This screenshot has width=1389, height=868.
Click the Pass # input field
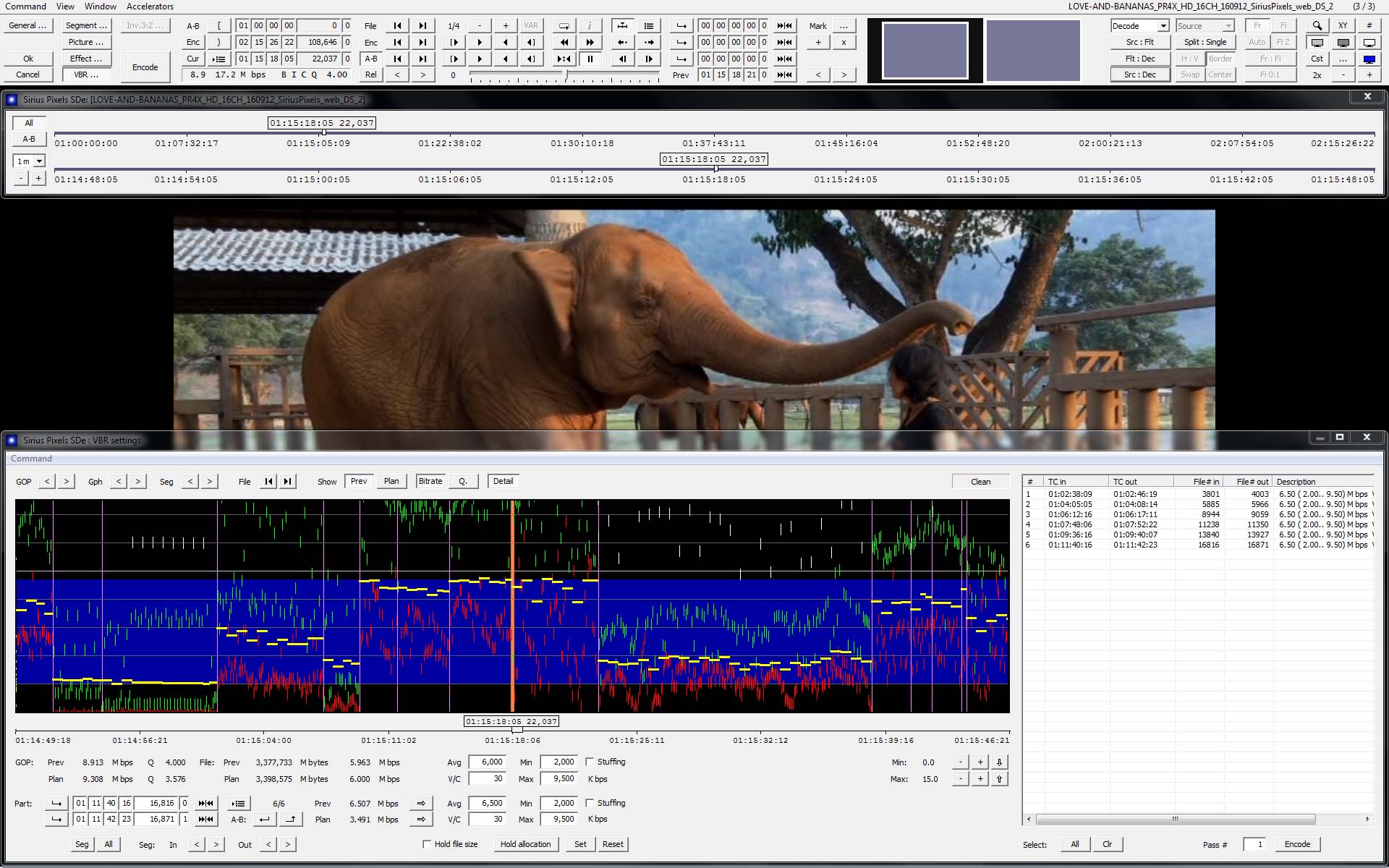(x=1254, y=844)
